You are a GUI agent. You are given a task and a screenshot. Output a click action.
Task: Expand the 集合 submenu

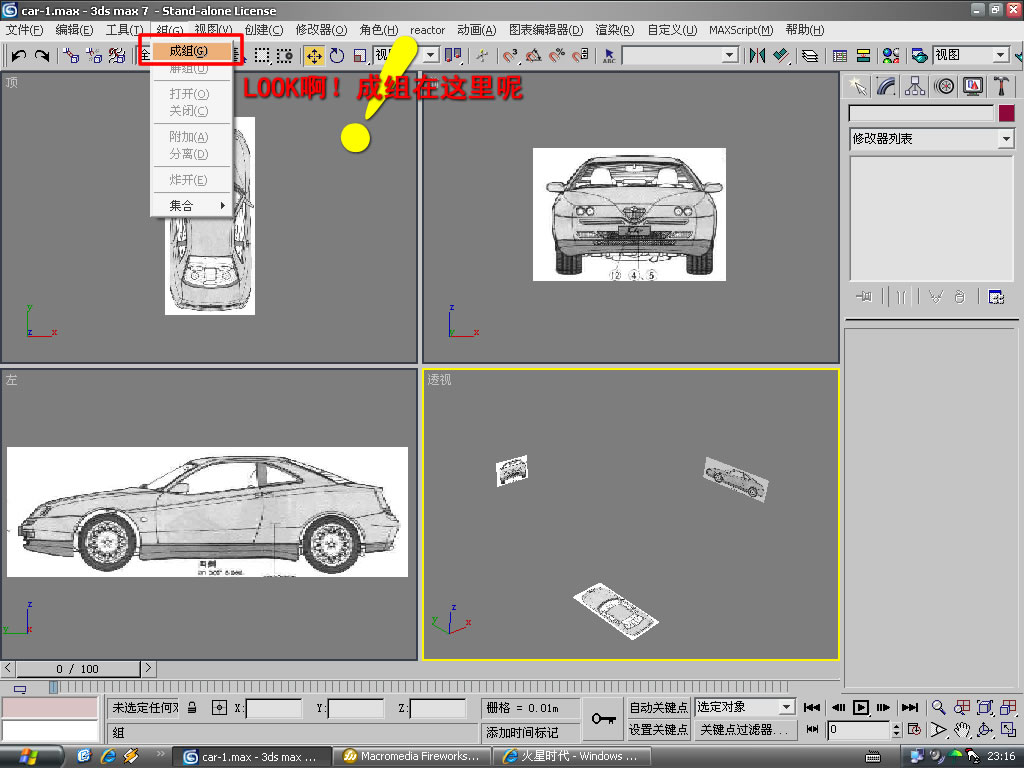point(191,206)
